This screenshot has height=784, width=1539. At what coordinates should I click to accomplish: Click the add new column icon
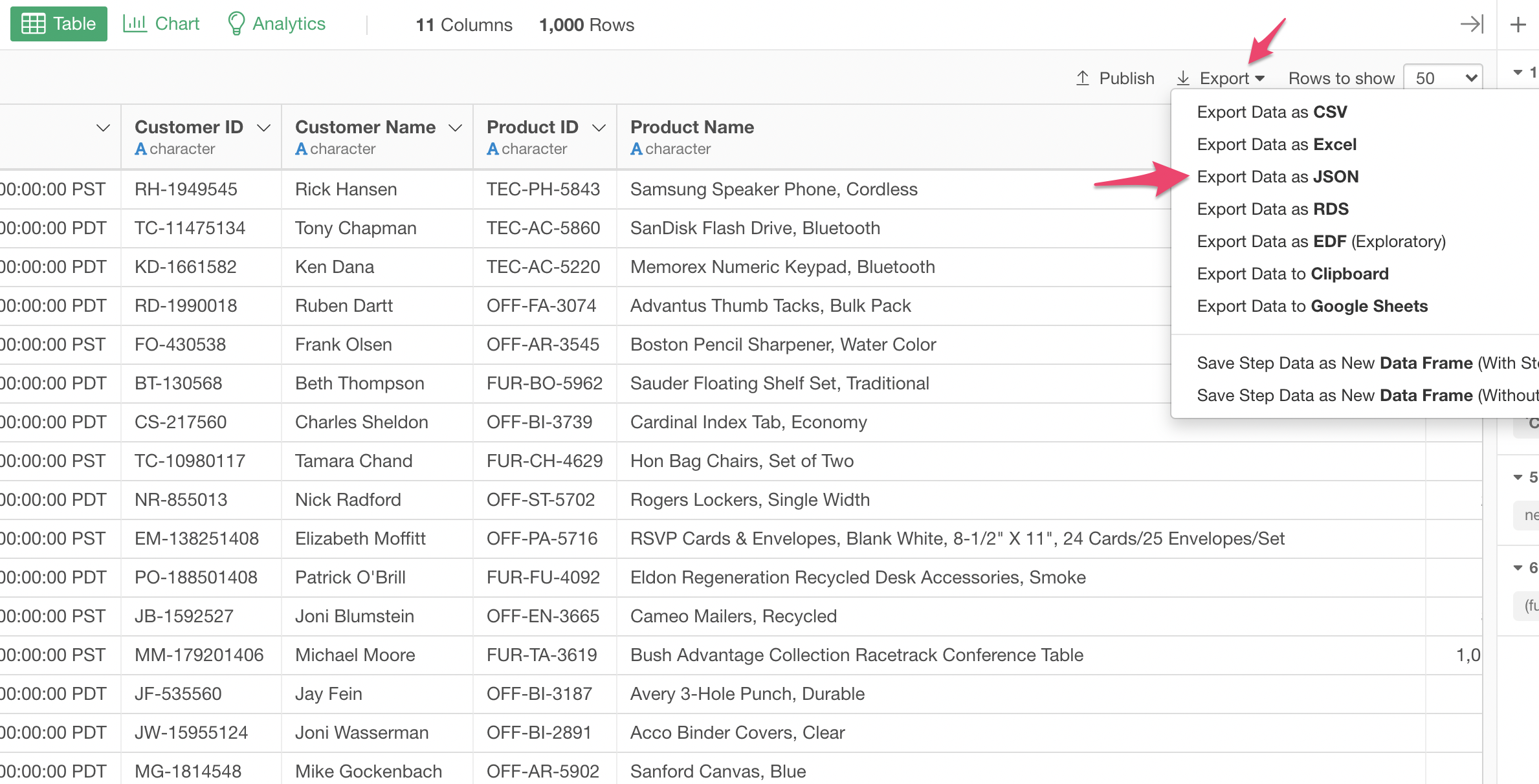coord(1517,23)
